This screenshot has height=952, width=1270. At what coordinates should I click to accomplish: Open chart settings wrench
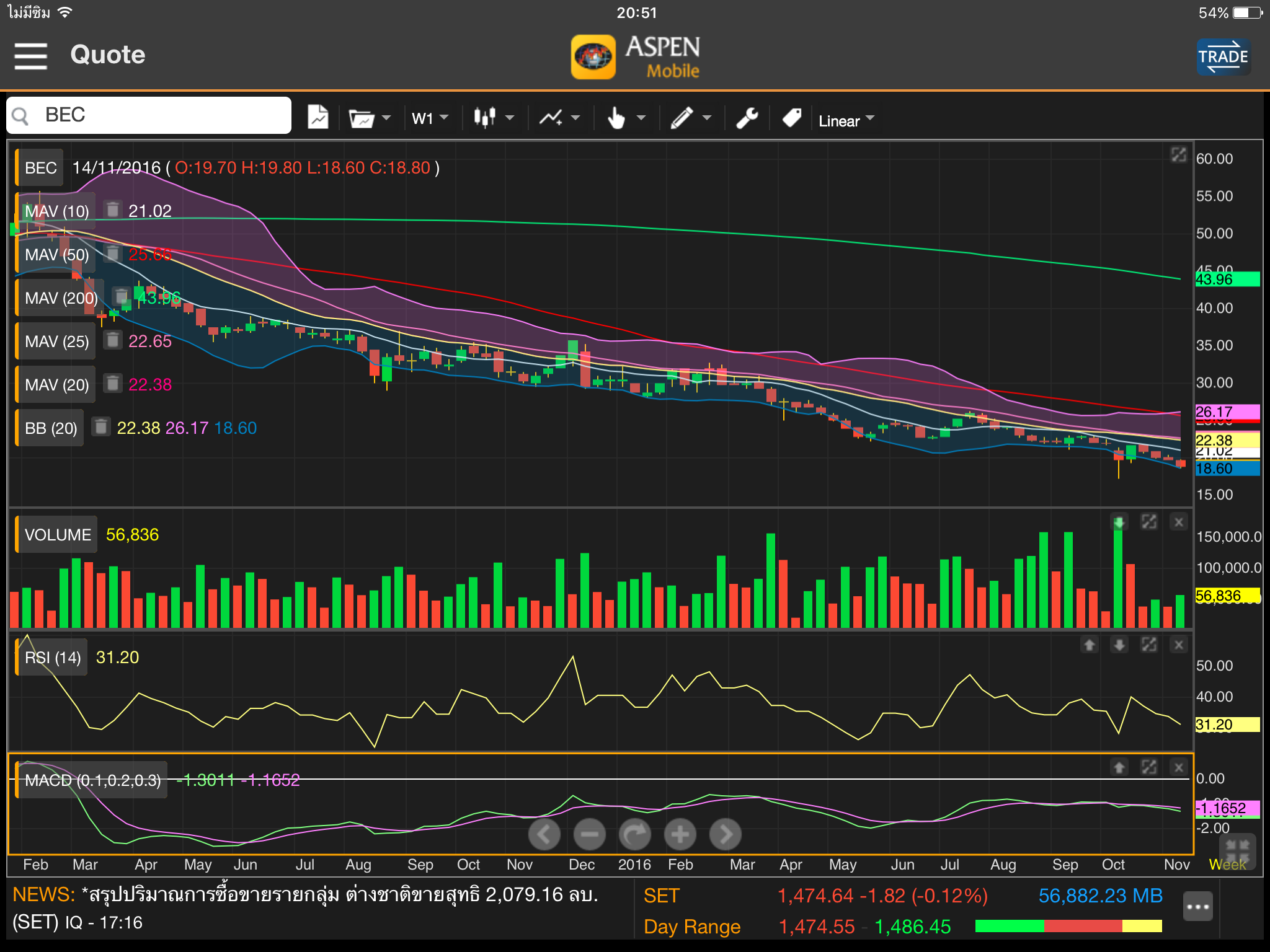coord(747,117)
